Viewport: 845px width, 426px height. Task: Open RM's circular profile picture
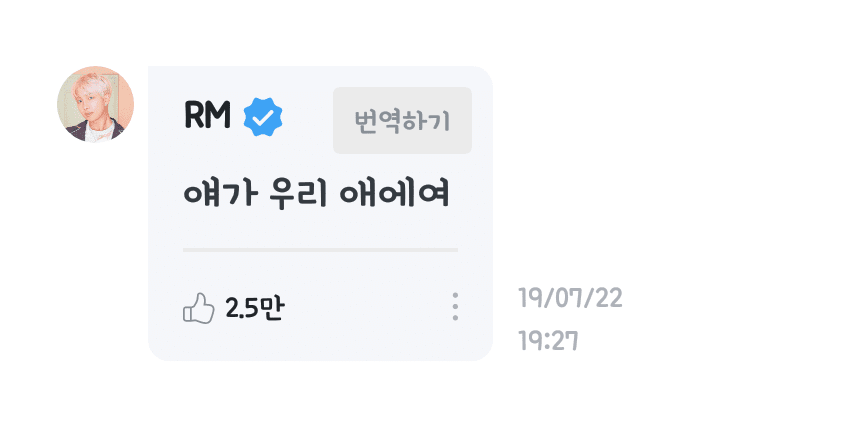pyautogui.click(x=95, y=104)
